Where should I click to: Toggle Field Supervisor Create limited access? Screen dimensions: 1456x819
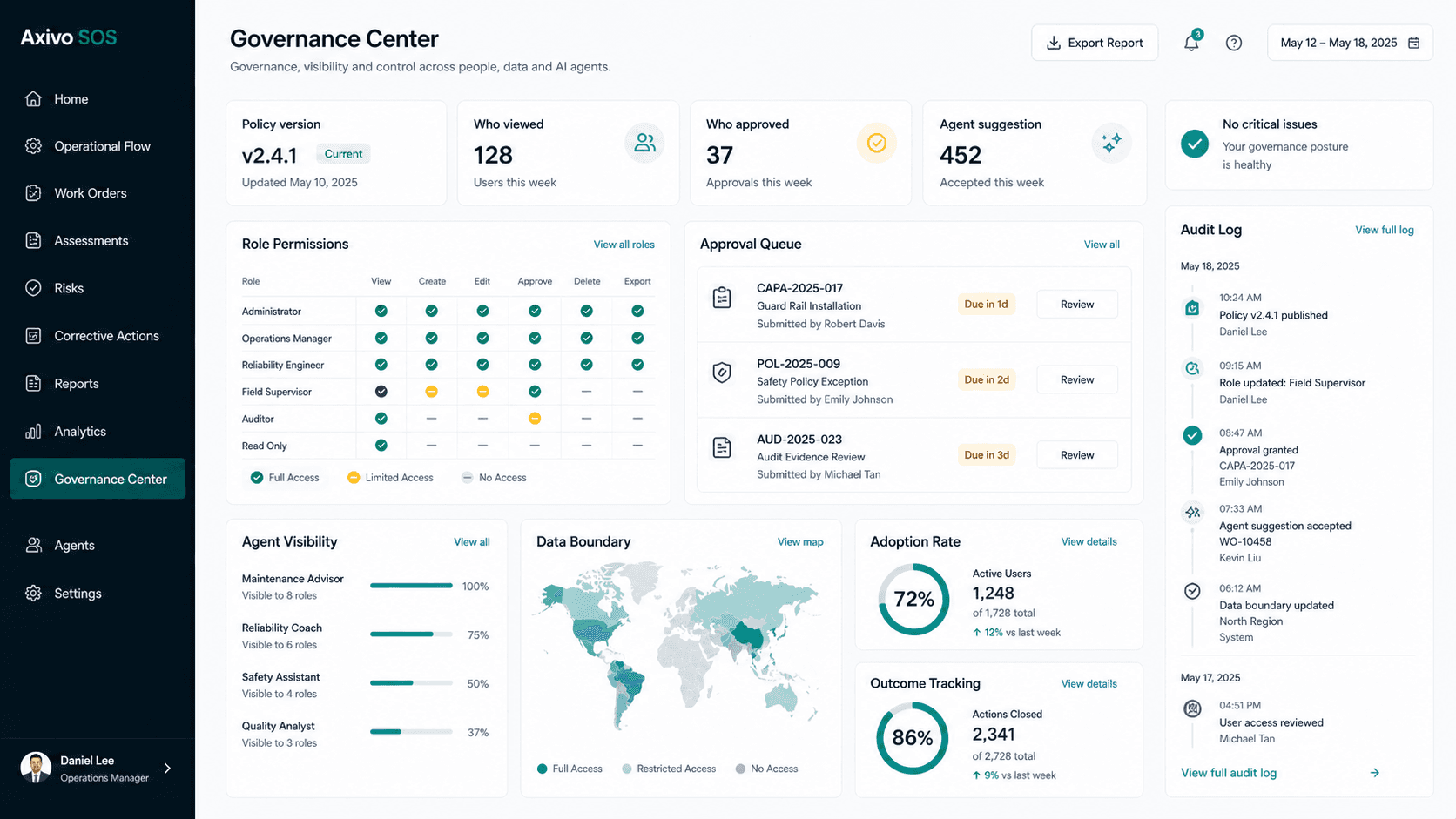(431, 392)
